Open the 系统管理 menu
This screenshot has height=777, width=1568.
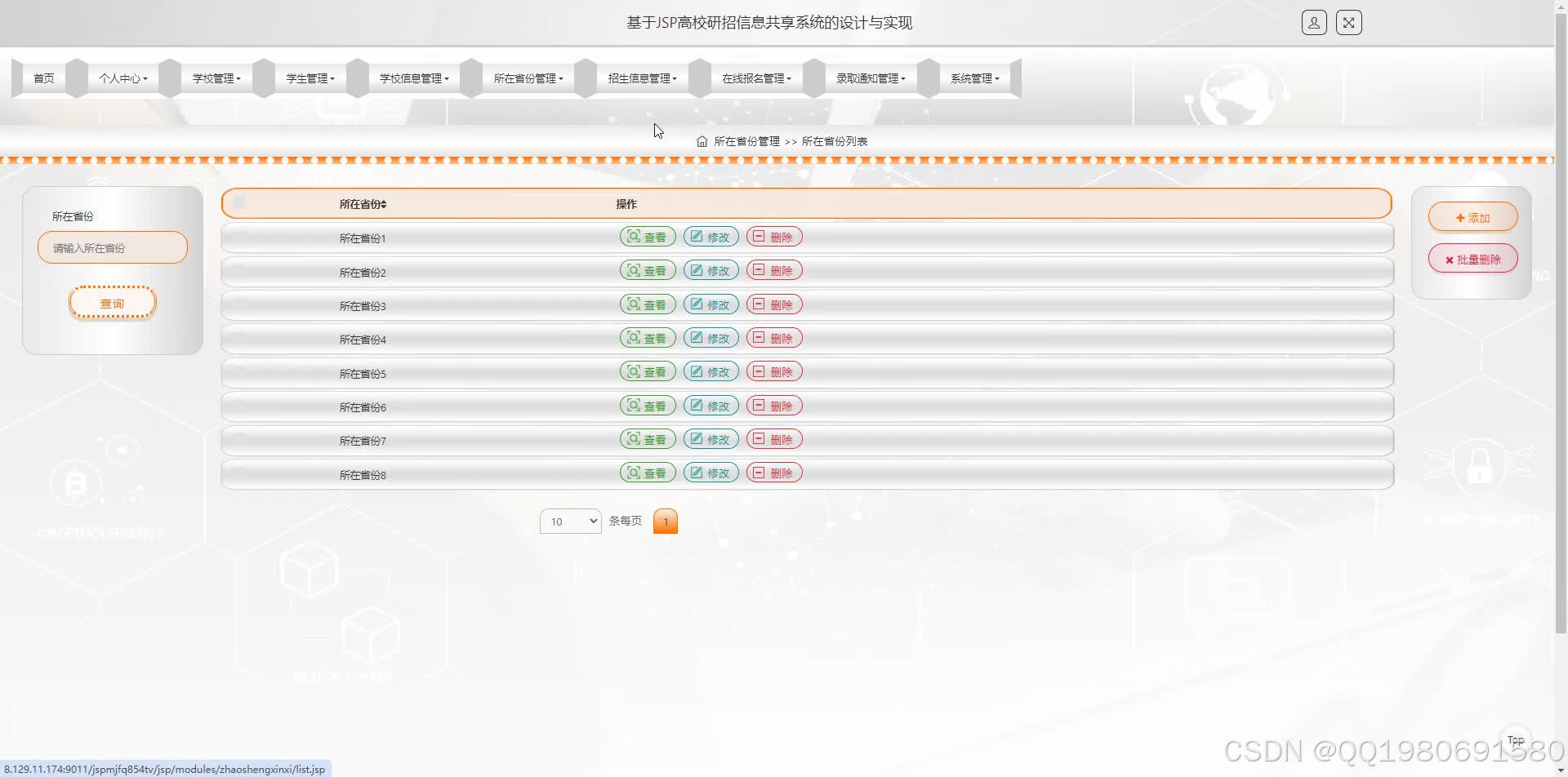(975, 78)
